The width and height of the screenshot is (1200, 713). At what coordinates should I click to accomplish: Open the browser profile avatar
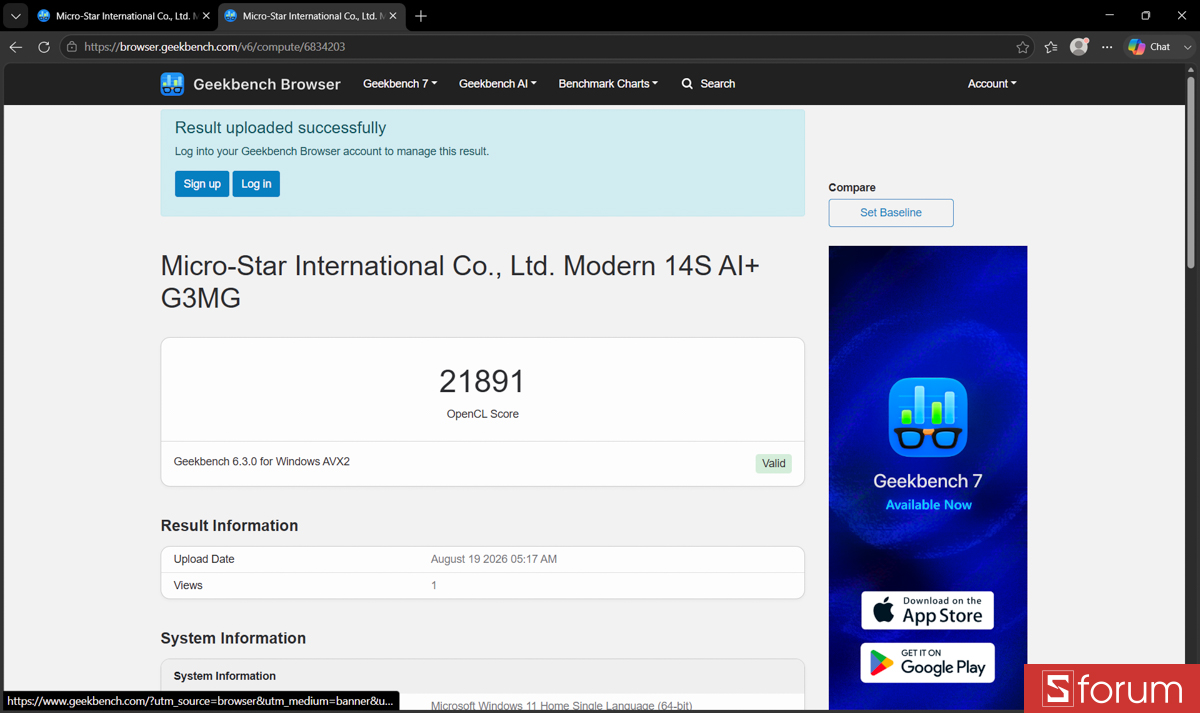(1079, 47)
